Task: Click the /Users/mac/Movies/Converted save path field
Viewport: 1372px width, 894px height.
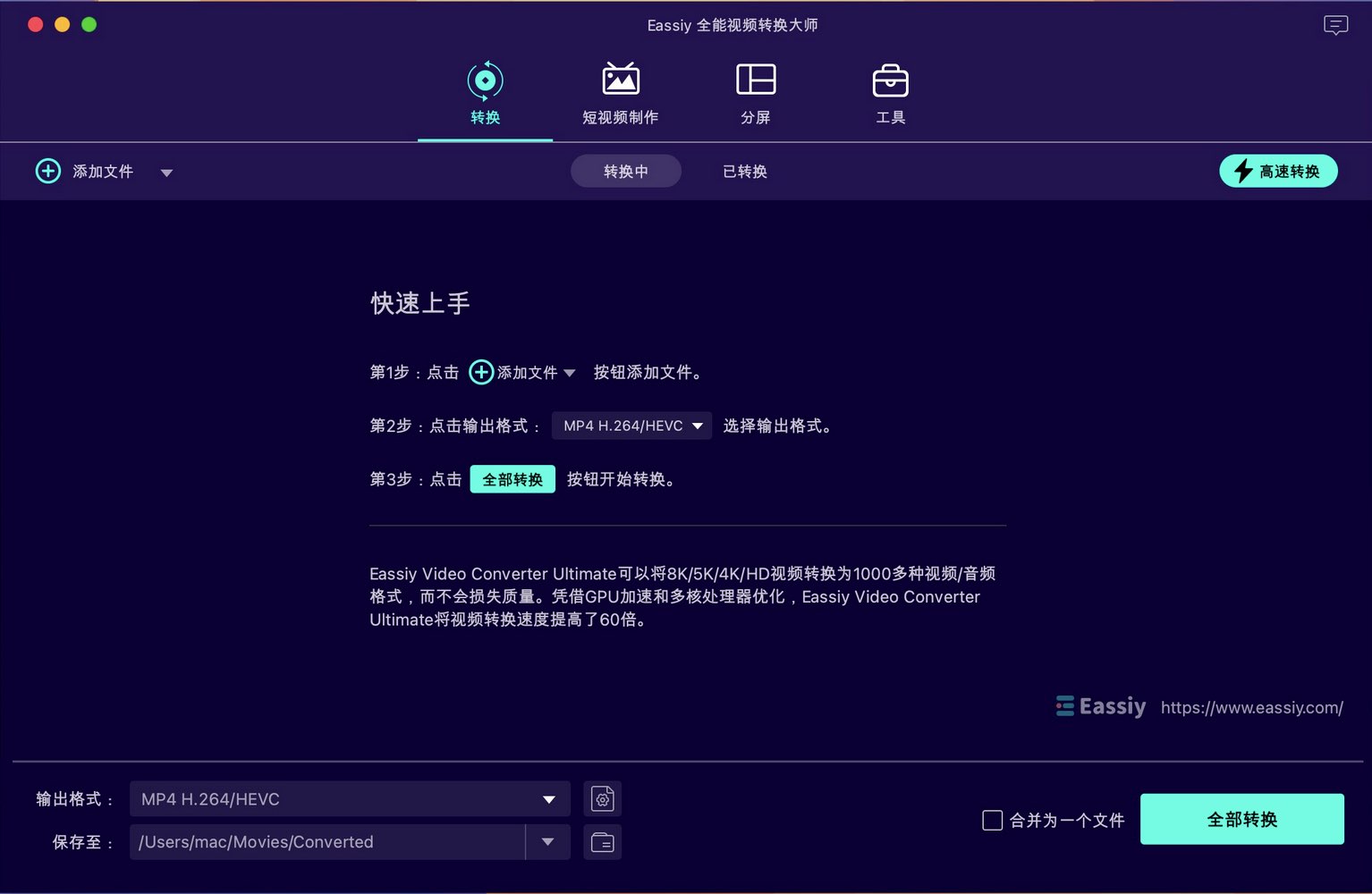Action: (327, 842)
